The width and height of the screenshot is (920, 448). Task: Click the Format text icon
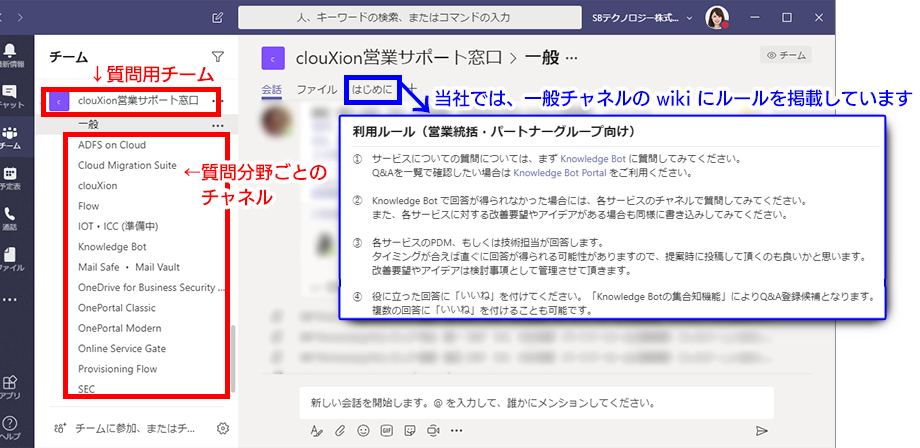point(316,431)
